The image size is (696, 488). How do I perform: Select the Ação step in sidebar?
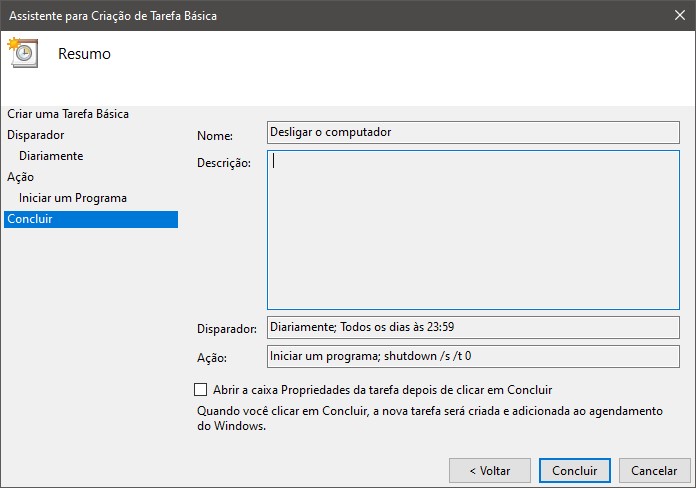coord(20,177)
